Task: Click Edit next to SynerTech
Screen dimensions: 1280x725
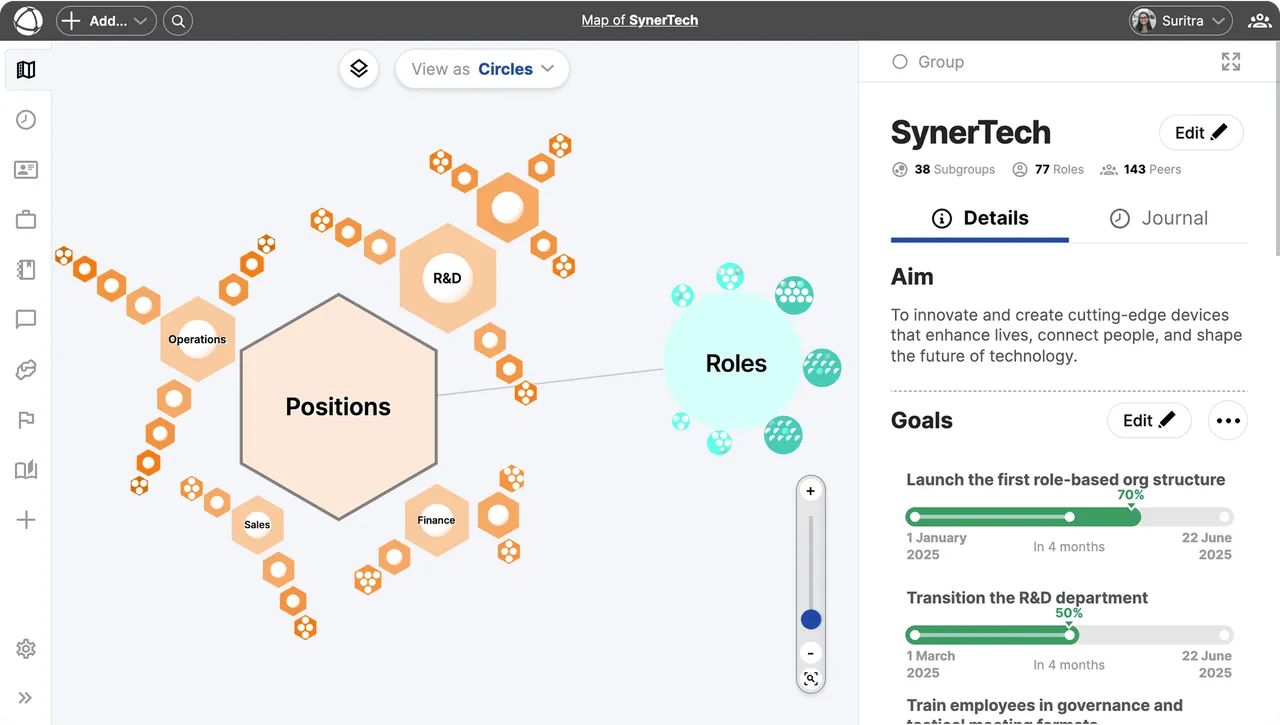Action: click(x=1200, y=132)
